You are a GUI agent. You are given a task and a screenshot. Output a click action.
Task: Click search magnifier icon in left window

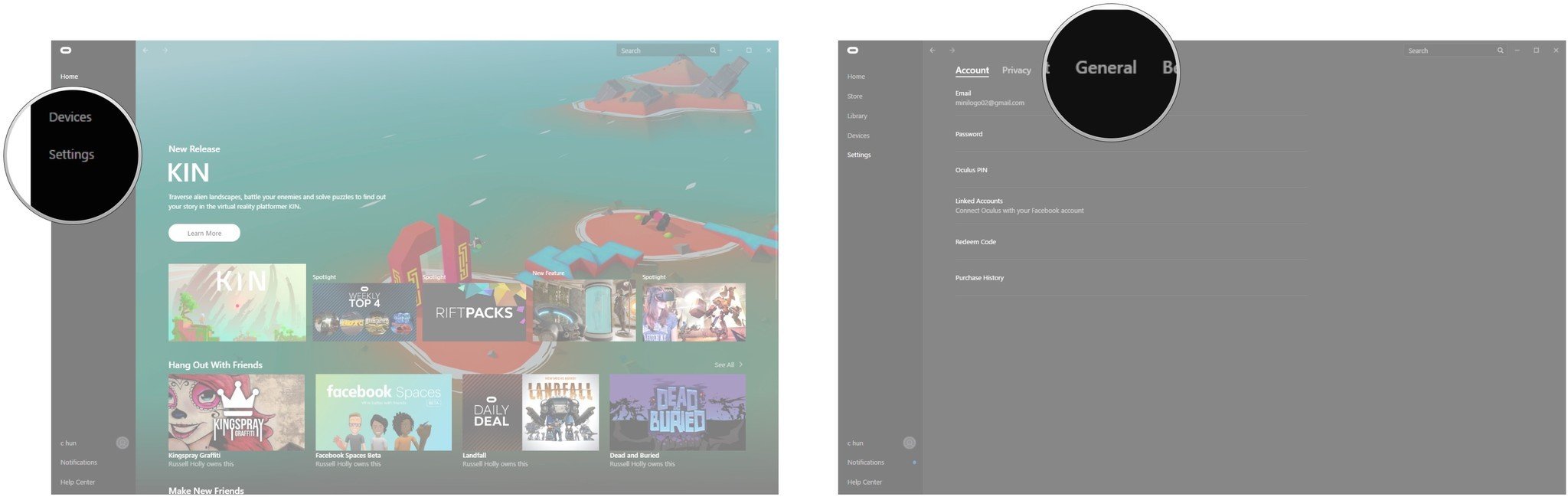pos(713,51)
